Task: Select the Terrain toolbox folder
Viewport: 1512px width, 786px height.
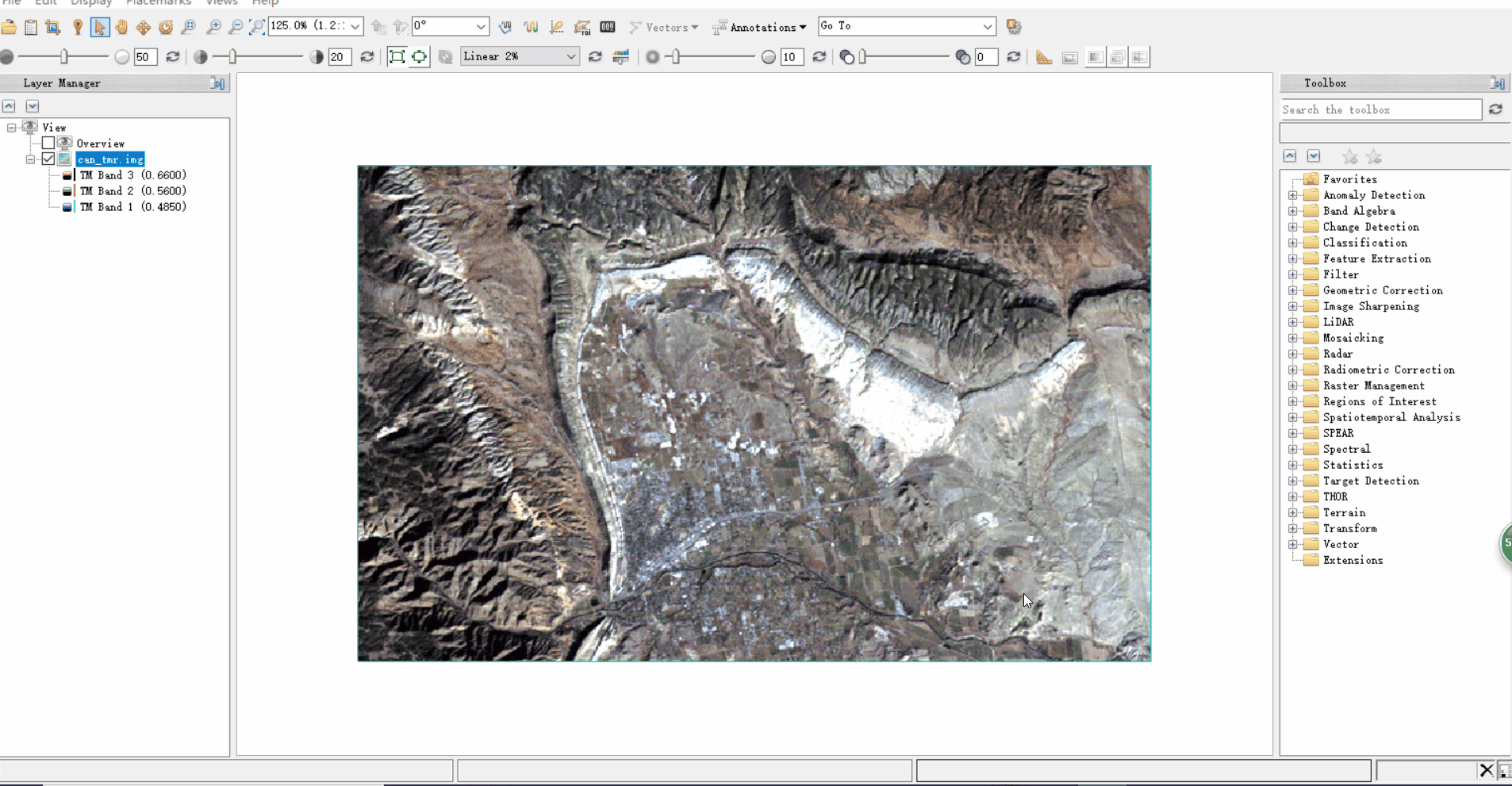Action: (x=1344, y=512)
